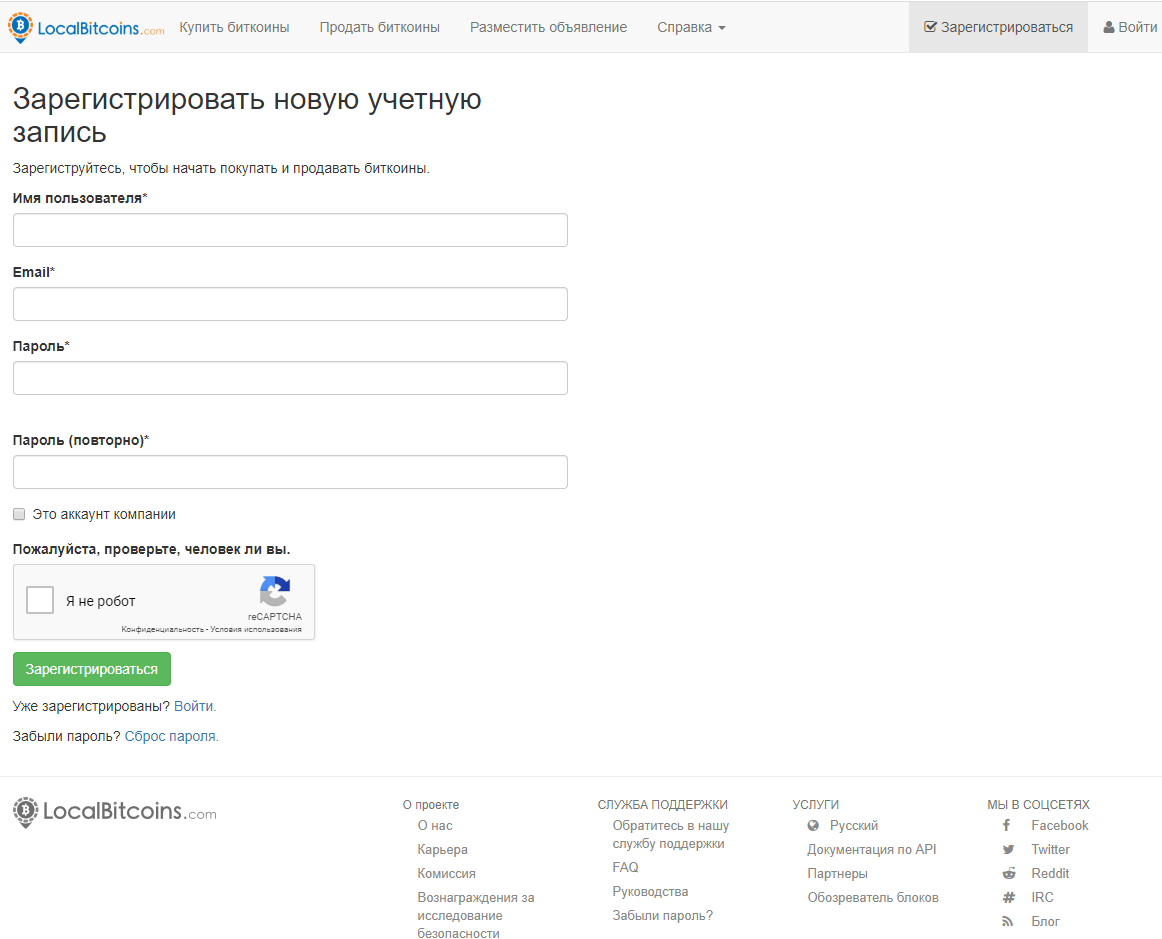This screenshot has width=1162, height=939.
Task: Focus the 'Имя пользователя' input field
Action: [290, 230]
